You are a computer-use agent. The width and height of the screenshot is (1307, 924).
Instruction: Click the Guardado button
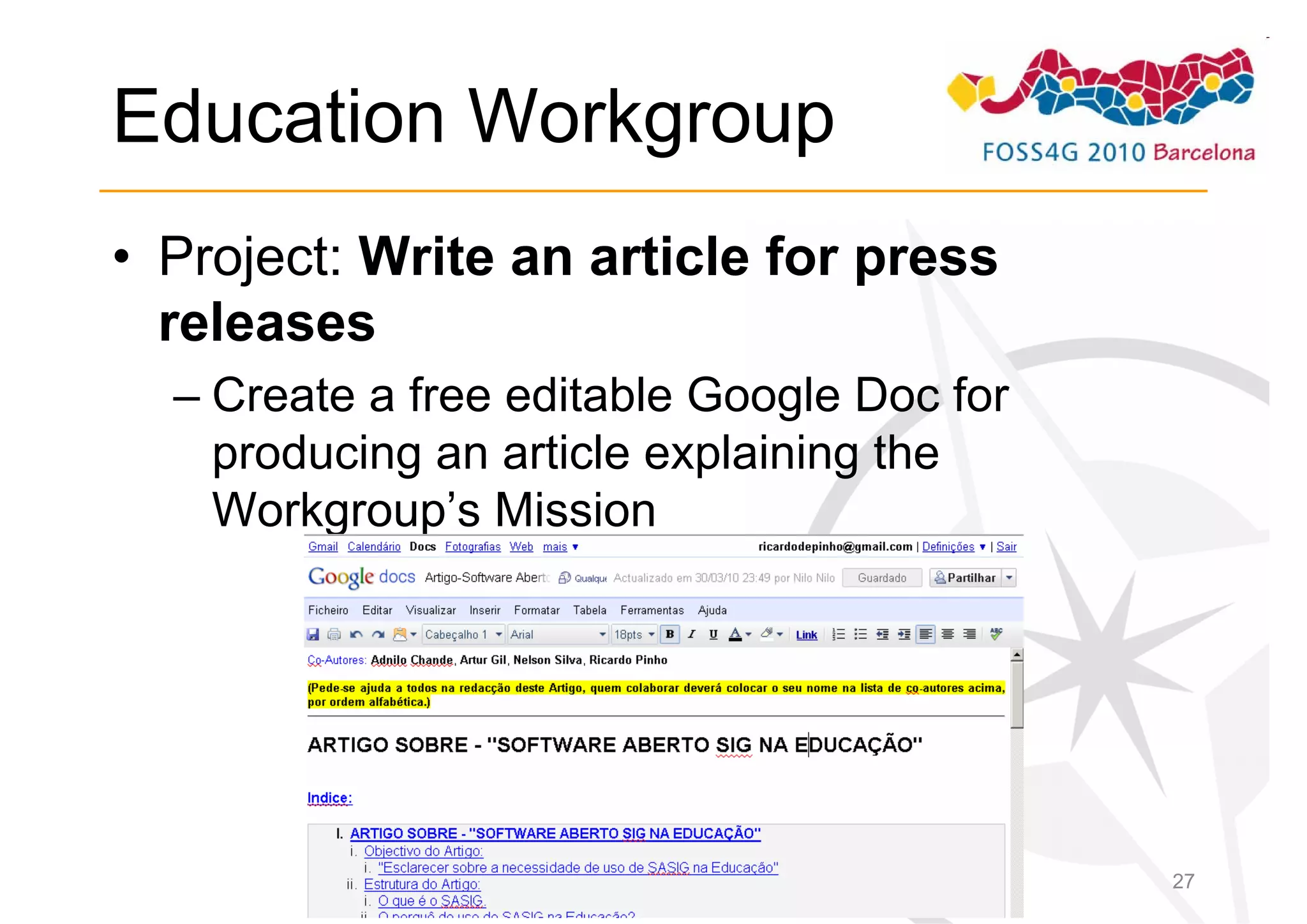click(x=882, y=577)
